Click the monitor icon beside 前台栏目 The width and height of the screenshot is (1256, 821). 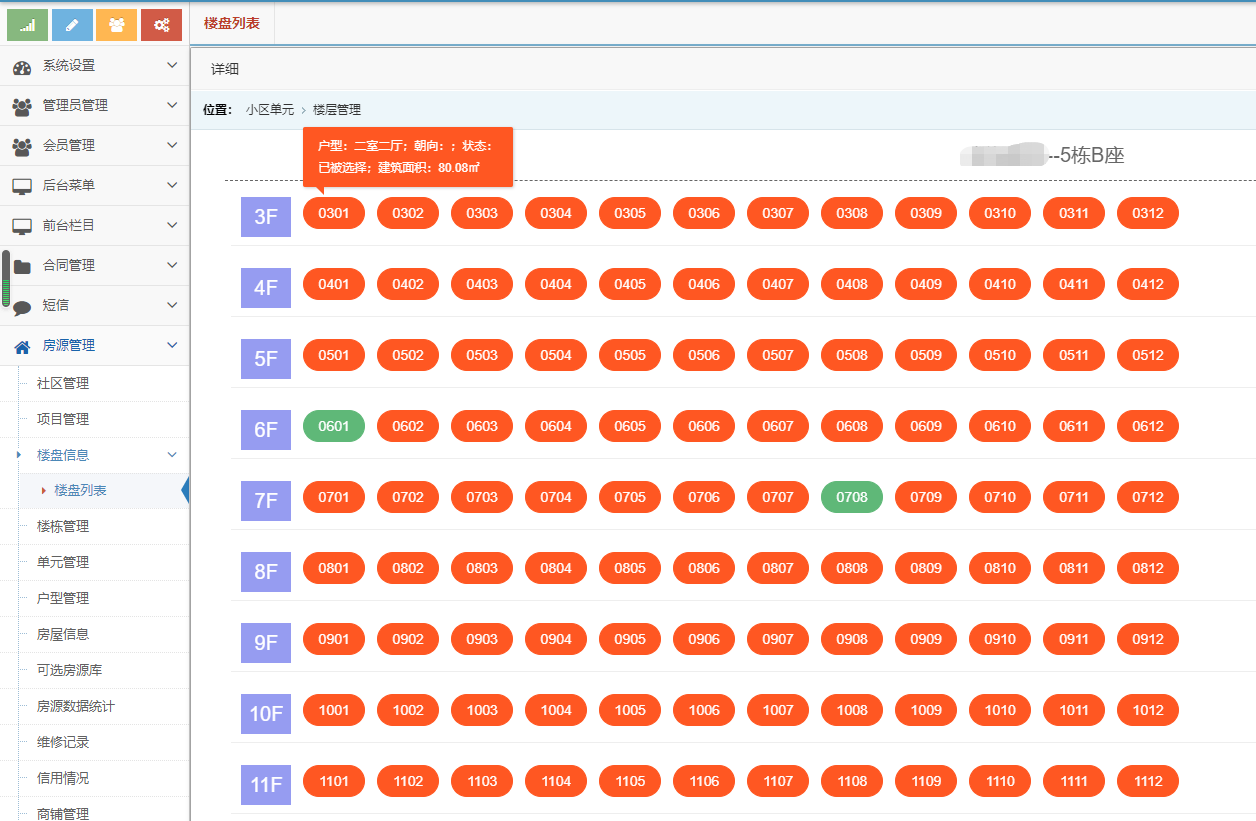21,226
